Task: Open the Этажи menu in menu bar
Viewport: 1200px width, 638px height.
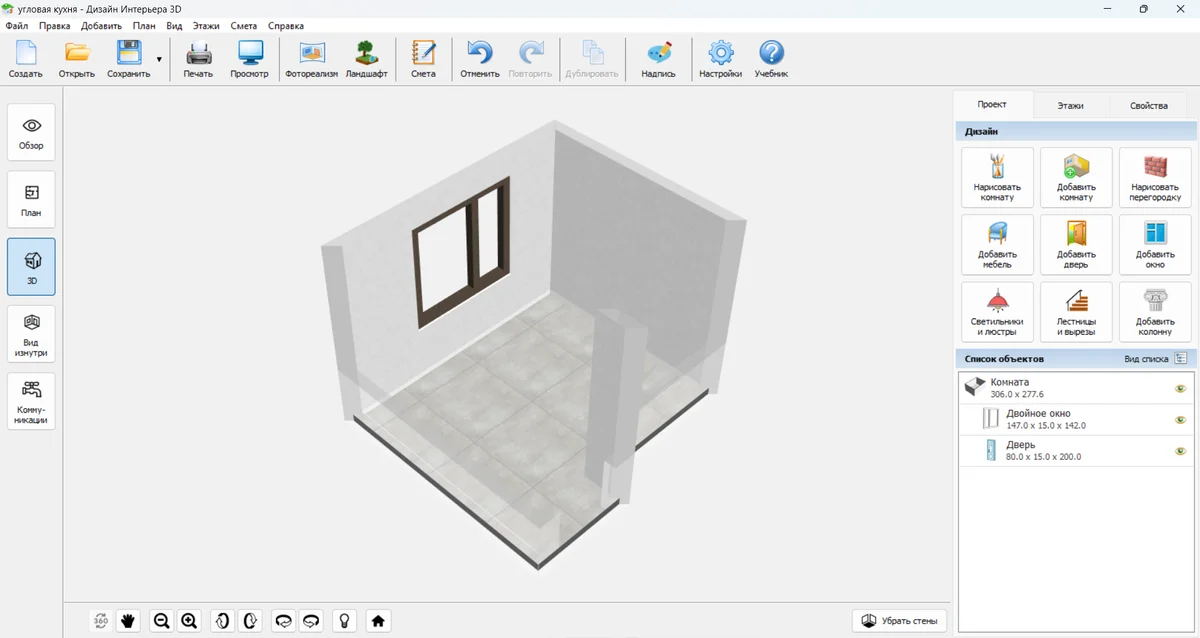Action: coord(207,26)
